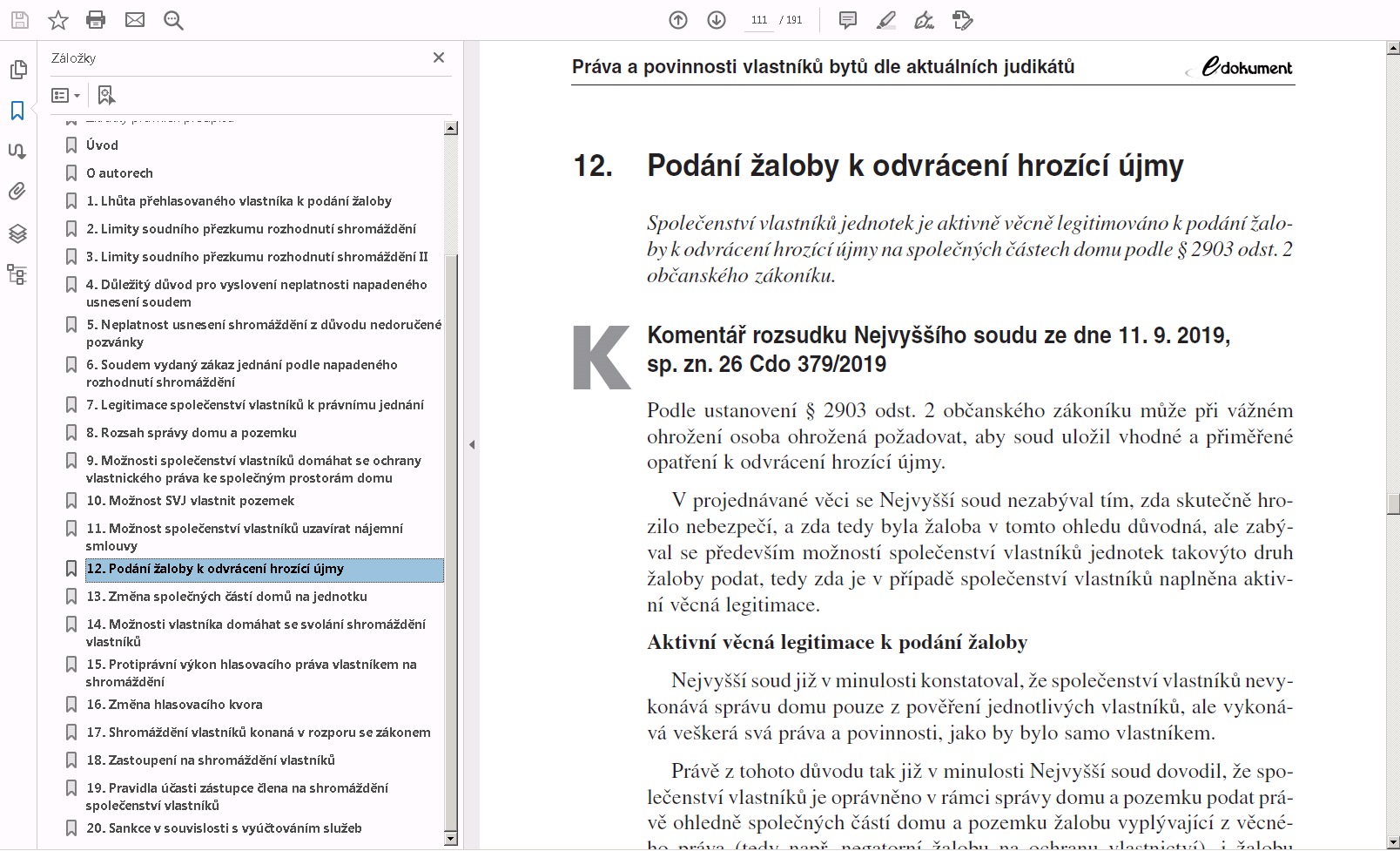This screenshot has width=1400, height=851.
Task: Select bookmark 18. Zastoupení na shromáždění vlastníků
Action: click(210, 760)
